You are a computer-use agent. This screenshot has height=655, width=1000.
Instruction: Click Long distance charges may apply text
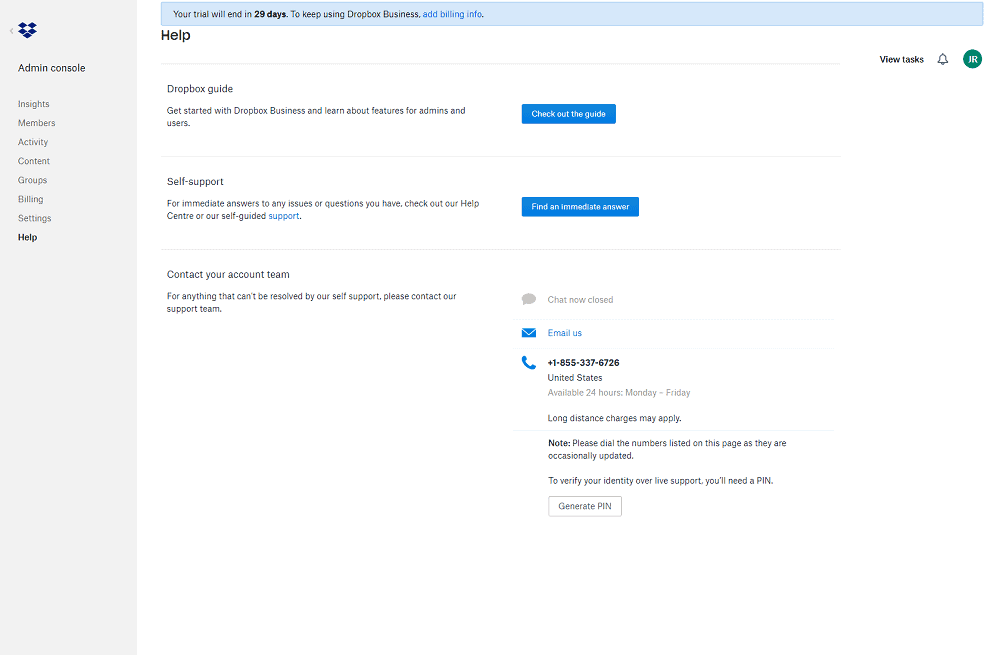[x=614, y=418]
